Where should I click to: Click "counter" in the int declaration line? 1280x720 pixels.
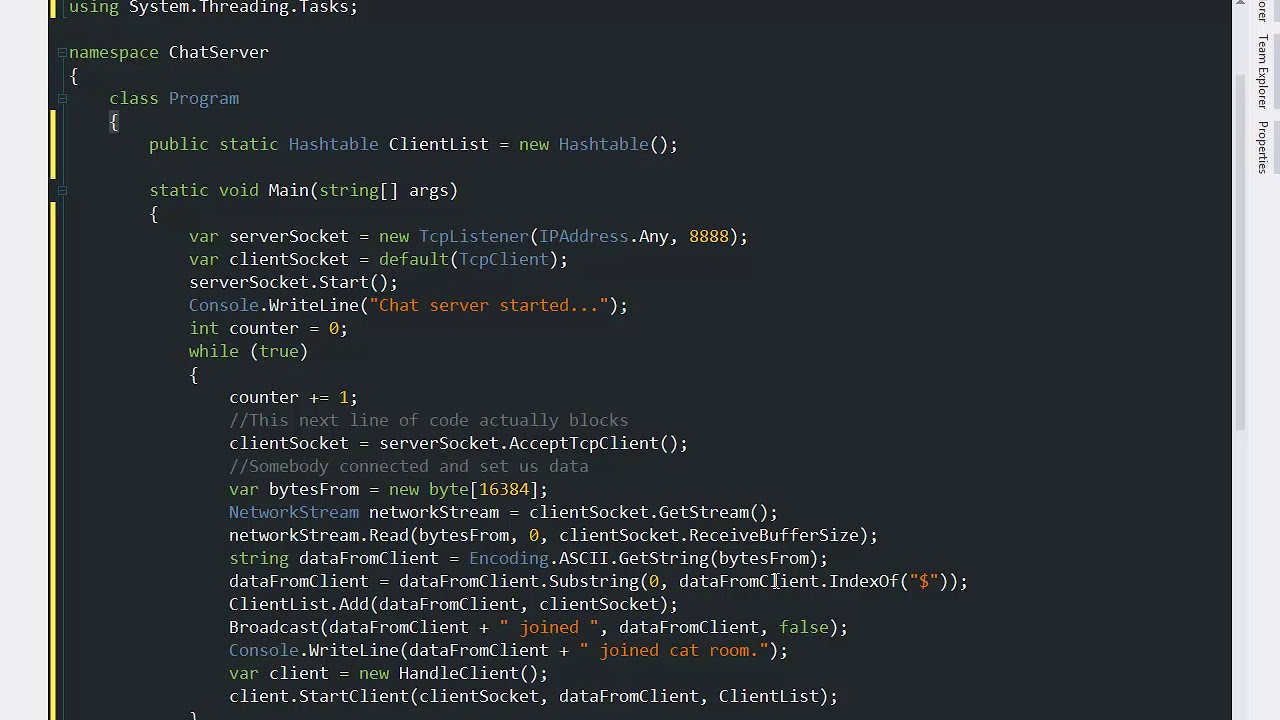click(263, 328)
